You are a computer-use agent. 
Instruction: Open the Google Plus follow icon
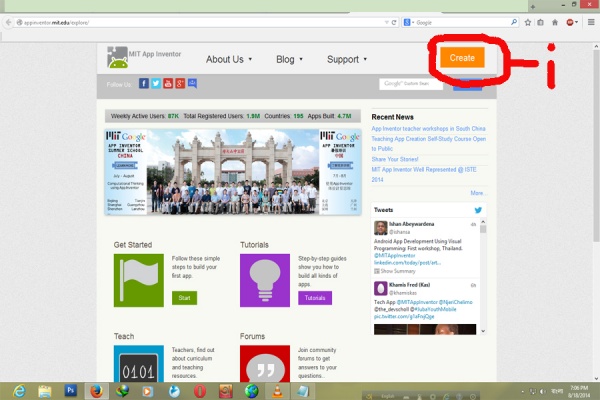(x=180, y=83)
